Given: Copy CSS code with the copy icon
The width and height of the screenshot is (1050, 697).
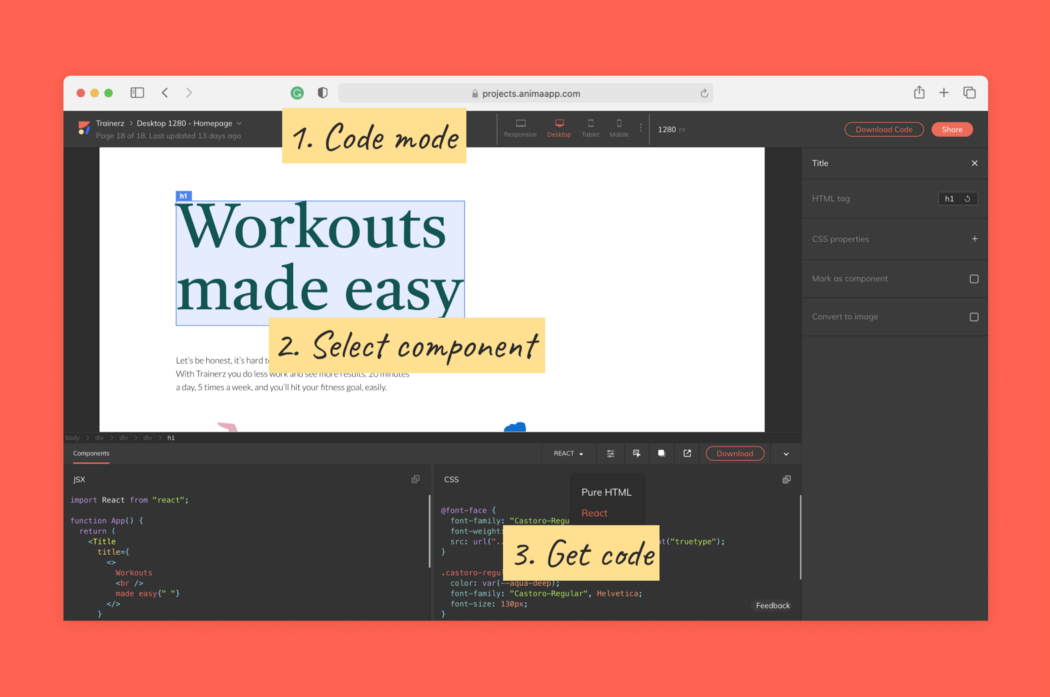Looking at the screenshot, I should [786, 480].
